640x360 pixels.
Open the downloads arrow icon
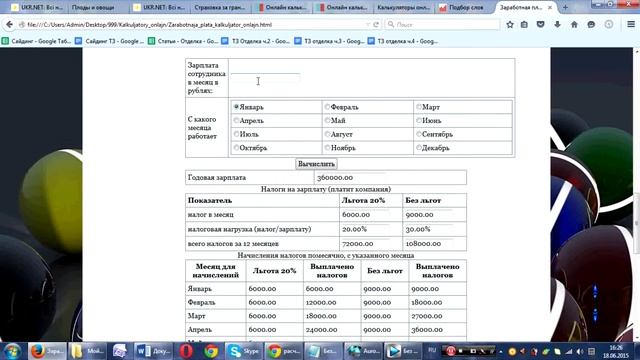click(557, 25)
